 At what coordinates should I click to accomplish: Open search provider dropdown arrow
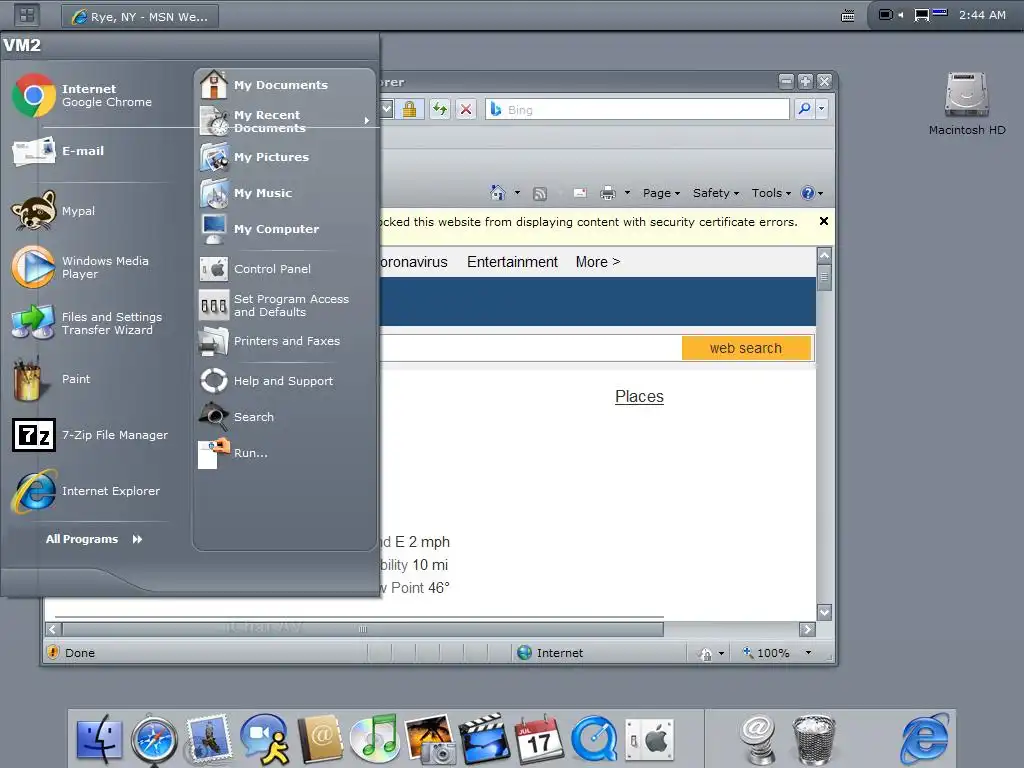pos(822,109)
